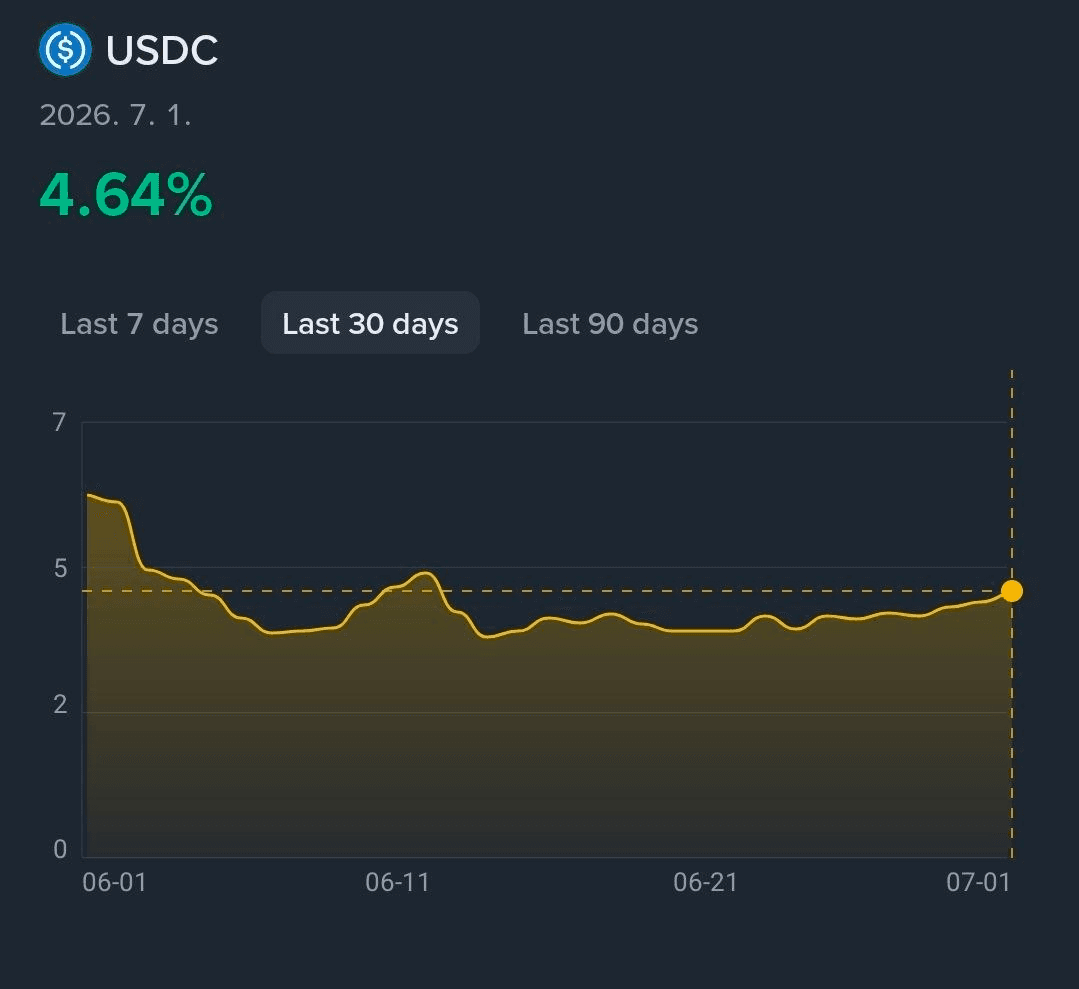This screenshot has height=989, width=1079.
Task: Click the USDC asset name label
Action: [162, 50]
